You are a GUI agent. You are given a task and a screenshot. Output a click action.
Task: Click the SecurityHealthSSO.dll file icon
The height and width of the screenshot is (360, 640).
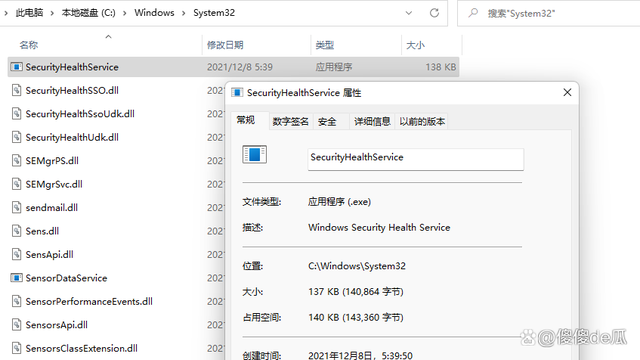[16, 90]
